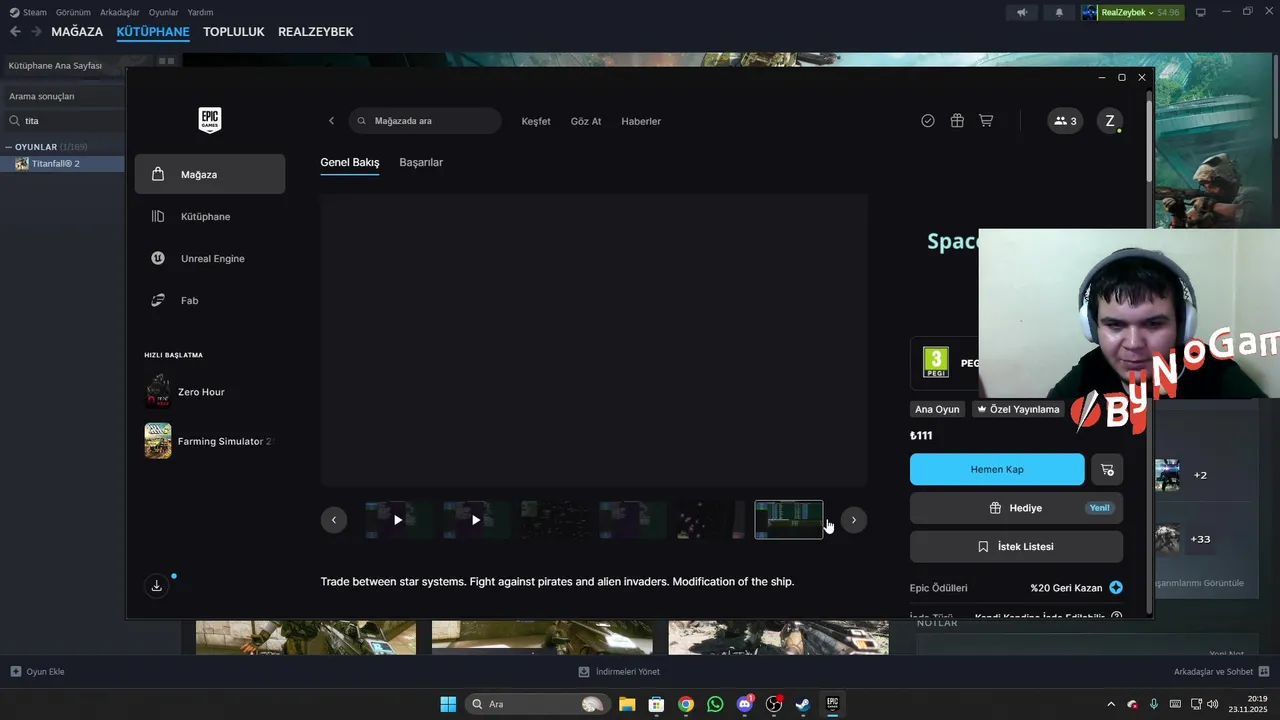Open Göz At in Epic store
Image resolution: width=1280 pixels, height=720 pixels.
point(586,121)
